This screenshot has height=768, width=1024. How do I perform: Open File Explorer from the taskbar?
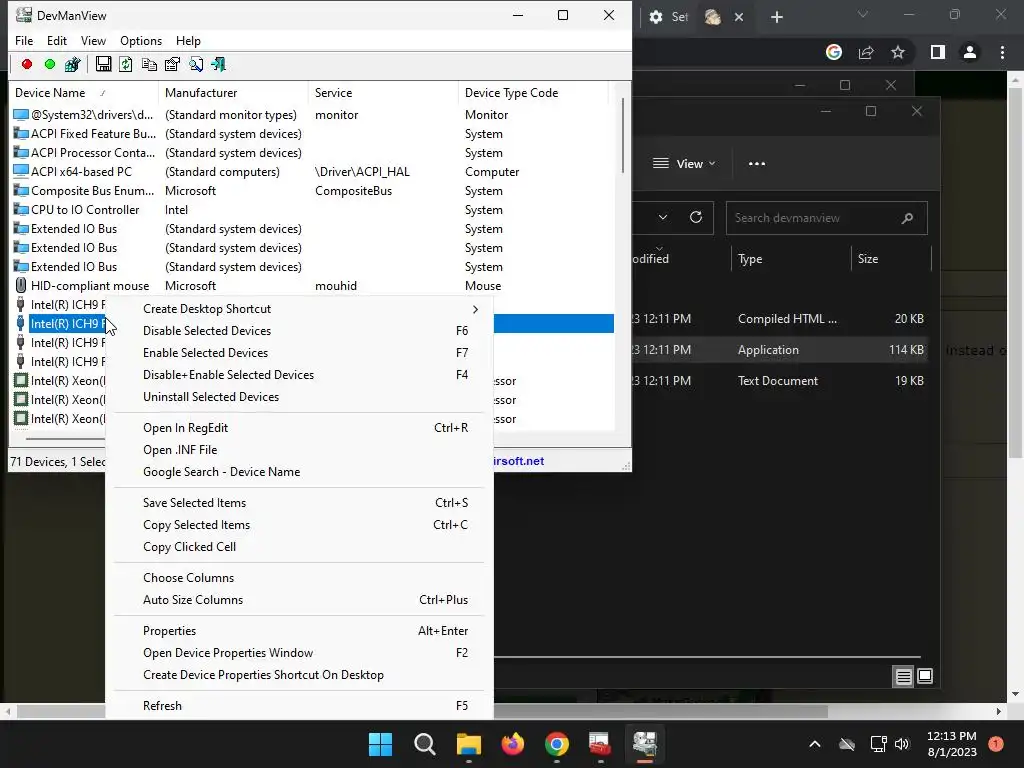click(x=468, y=744)
